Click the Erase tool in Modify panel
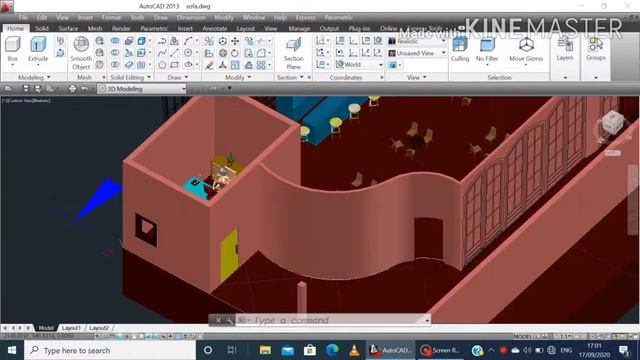 coord(209,64)
